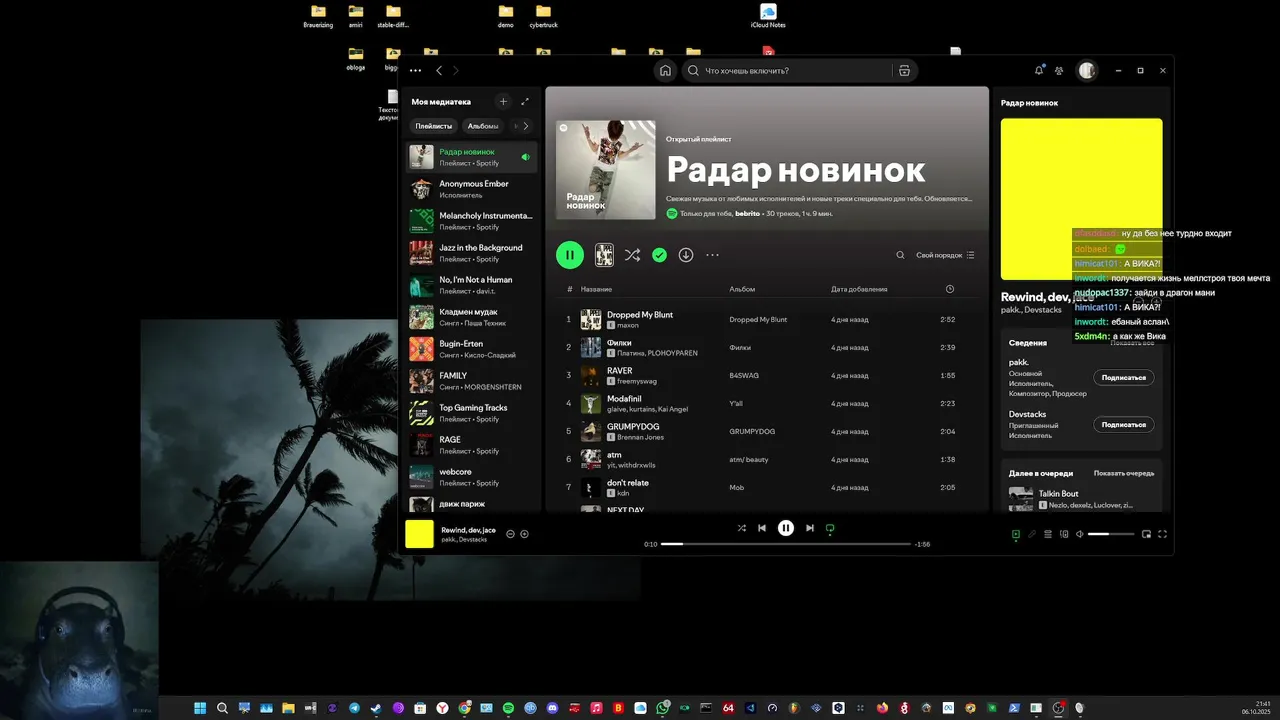Viewport: 1280px width, 720px height.
Task: Select the Плейлисты filter chip
Action: [x=434, y=126]
